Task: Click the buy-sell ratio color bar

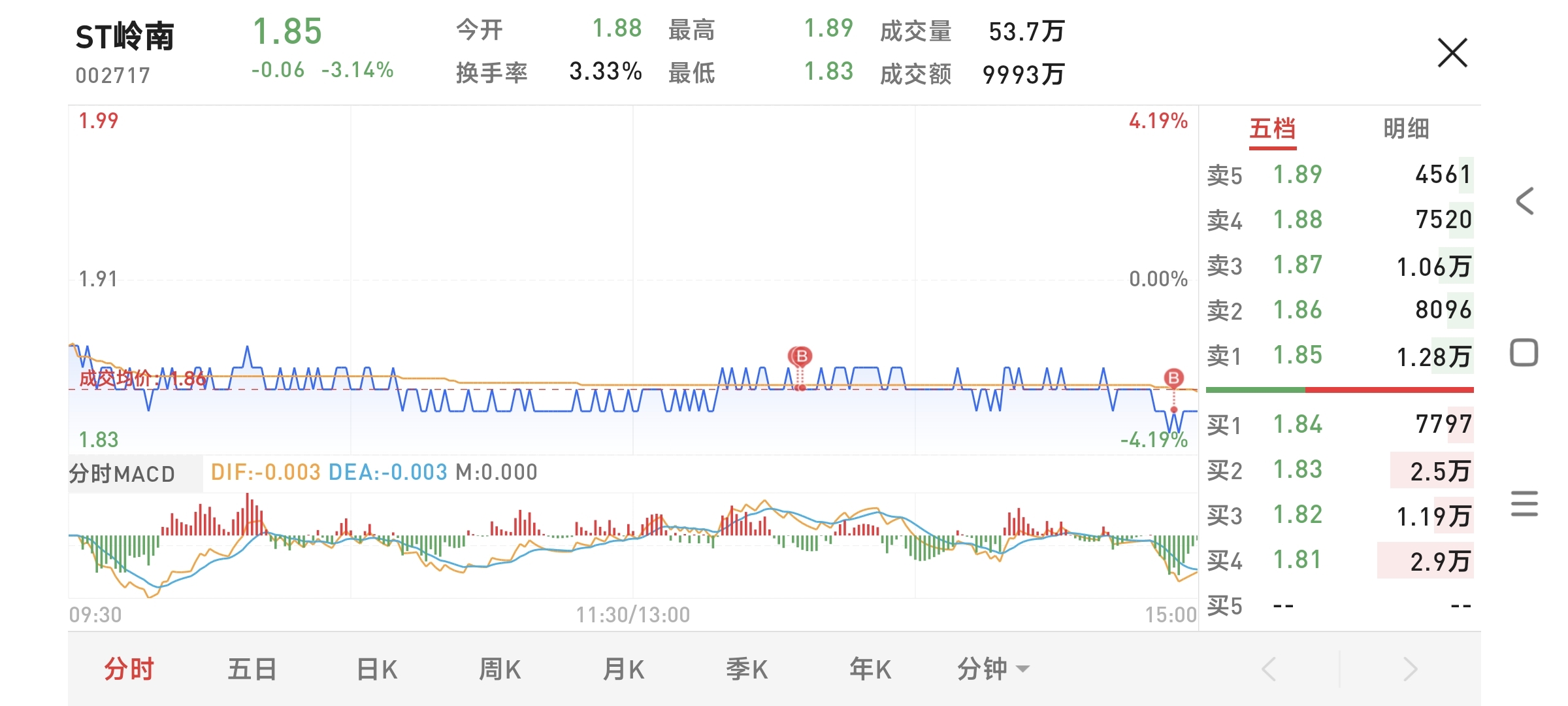Action: pos(1339,390)
